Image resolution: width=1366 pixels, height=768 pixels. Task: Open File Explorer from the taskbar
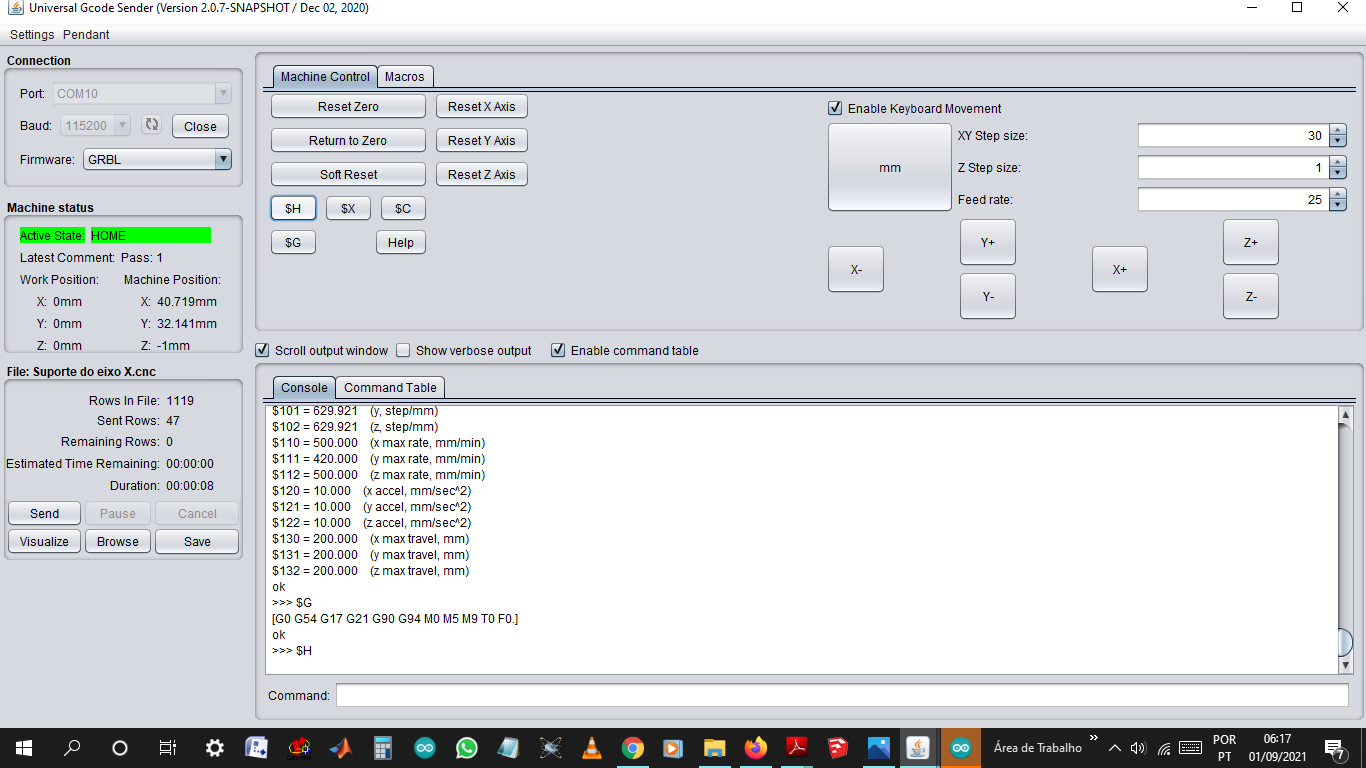tap(714, 747)
